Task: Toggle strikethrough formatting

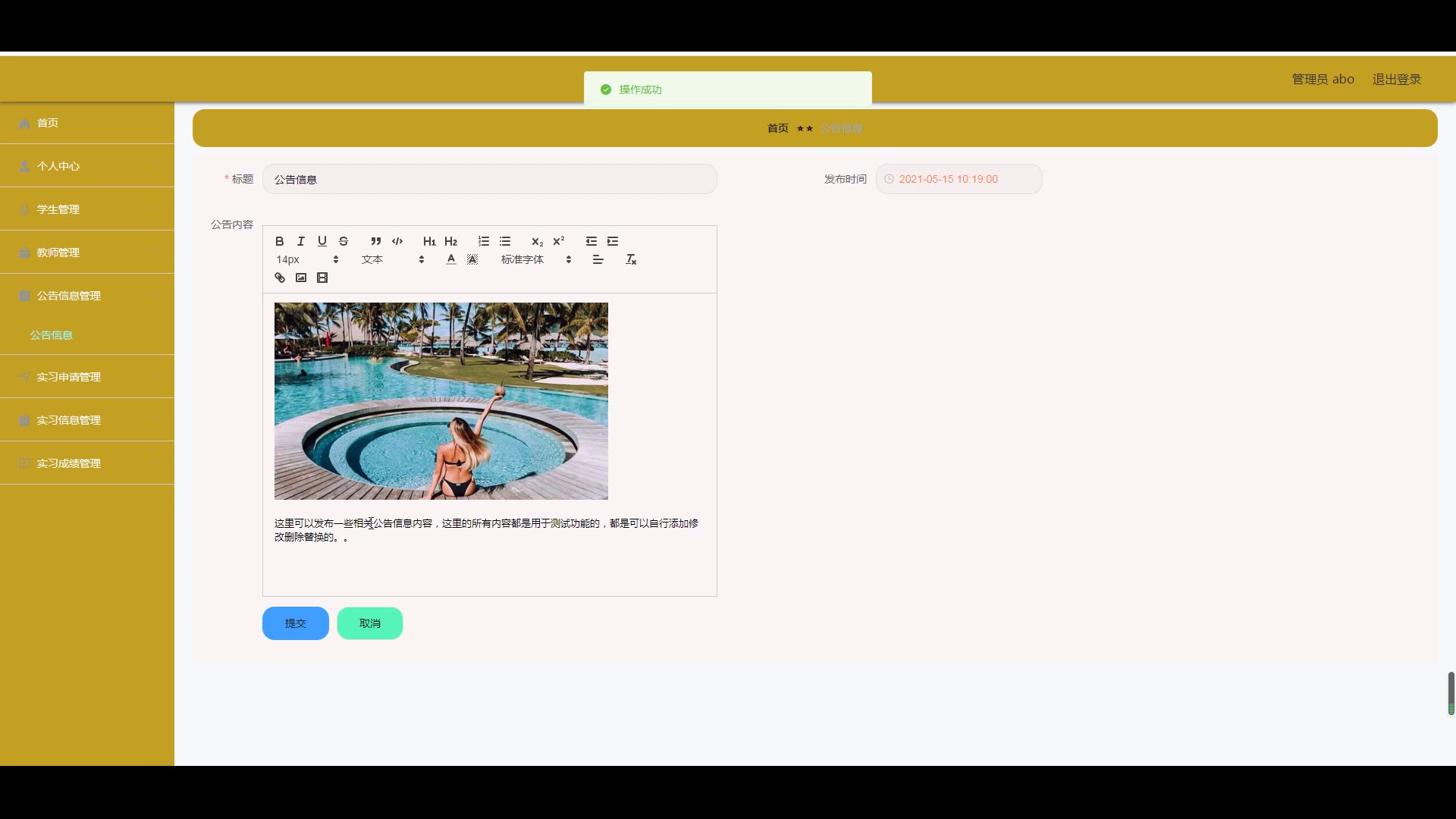Action: (x=344, y=241)
